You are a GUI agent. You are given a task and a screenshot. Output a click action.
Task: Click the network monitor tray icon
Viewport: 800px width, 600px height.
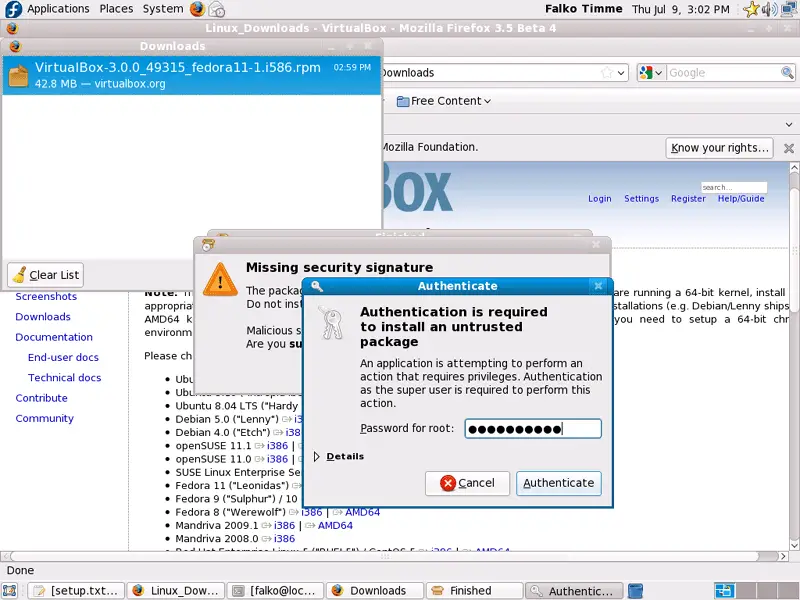point(789,9)
